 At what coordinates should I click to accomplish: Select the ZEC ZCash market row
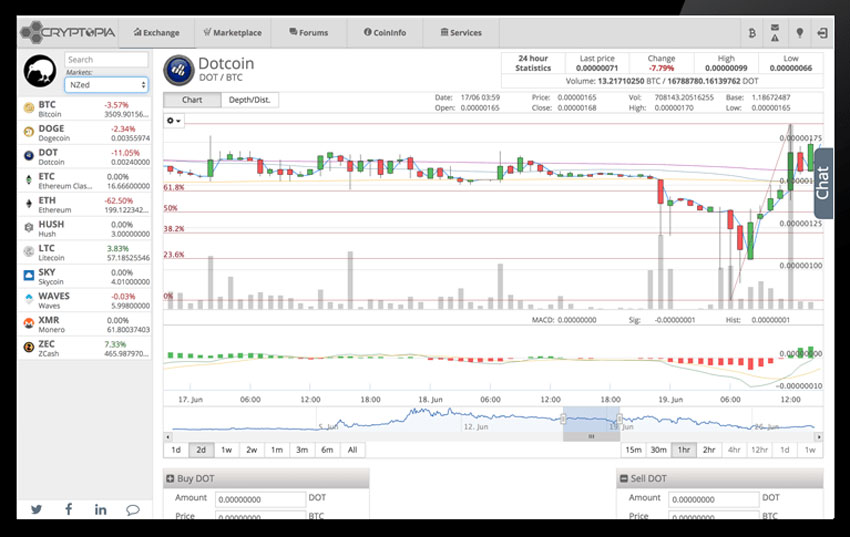[85, 348]
